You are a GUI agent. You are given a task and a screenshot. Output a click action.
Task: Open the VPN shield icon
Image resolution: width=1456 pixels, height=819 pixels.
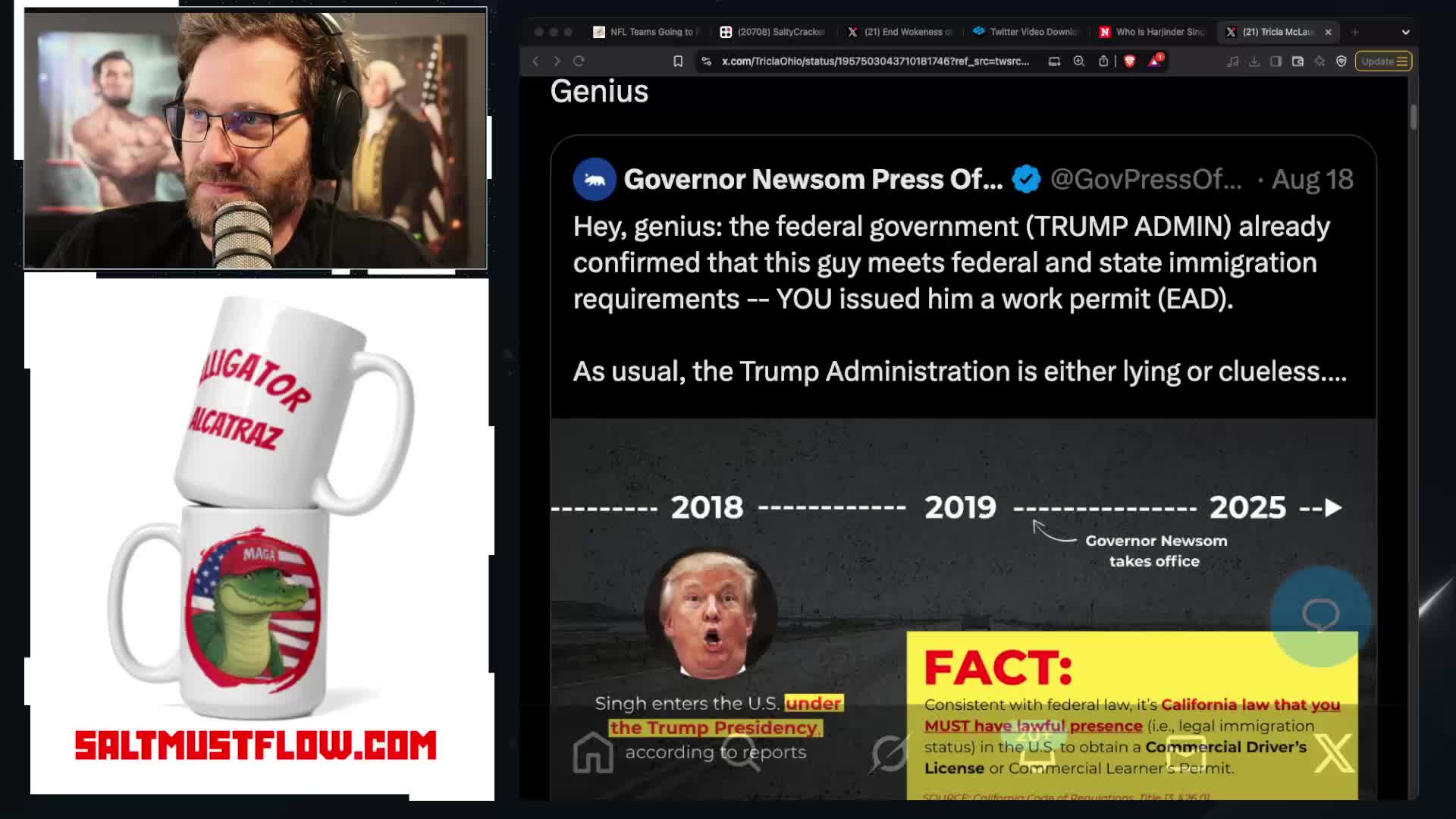[x=1341, y=61]
